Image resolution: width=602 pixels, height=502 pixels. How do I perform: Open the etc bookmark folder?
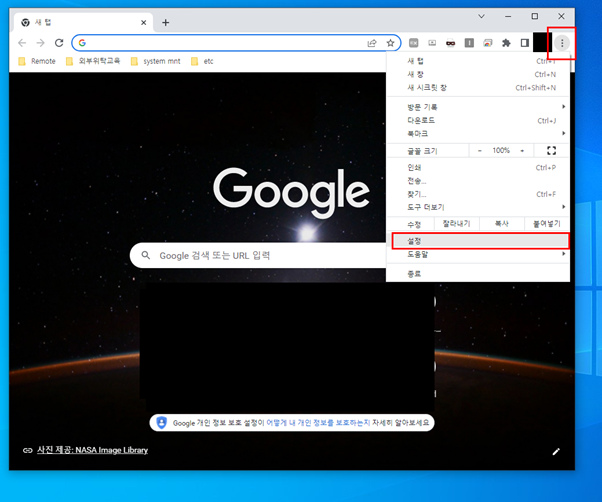pos(202,61)
